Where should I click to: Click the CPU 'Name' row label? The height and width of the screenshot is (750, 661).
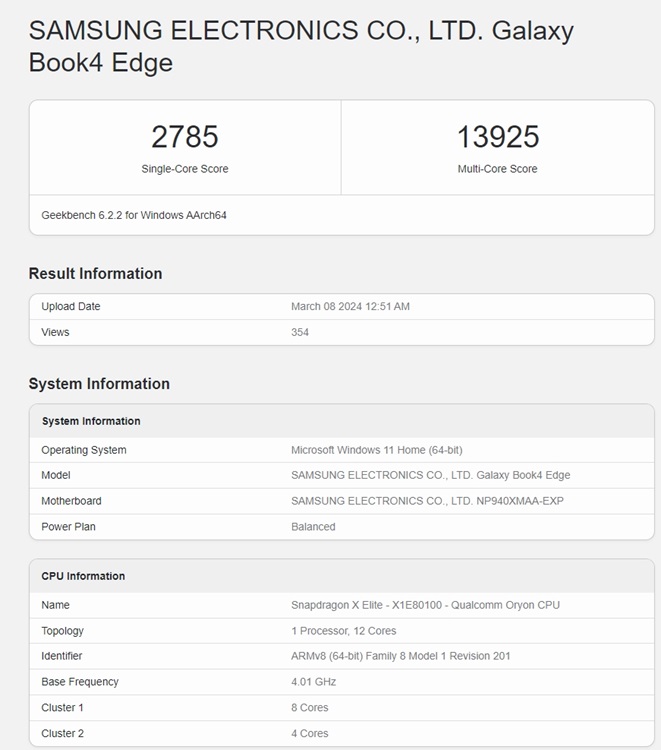click(55, 605)
